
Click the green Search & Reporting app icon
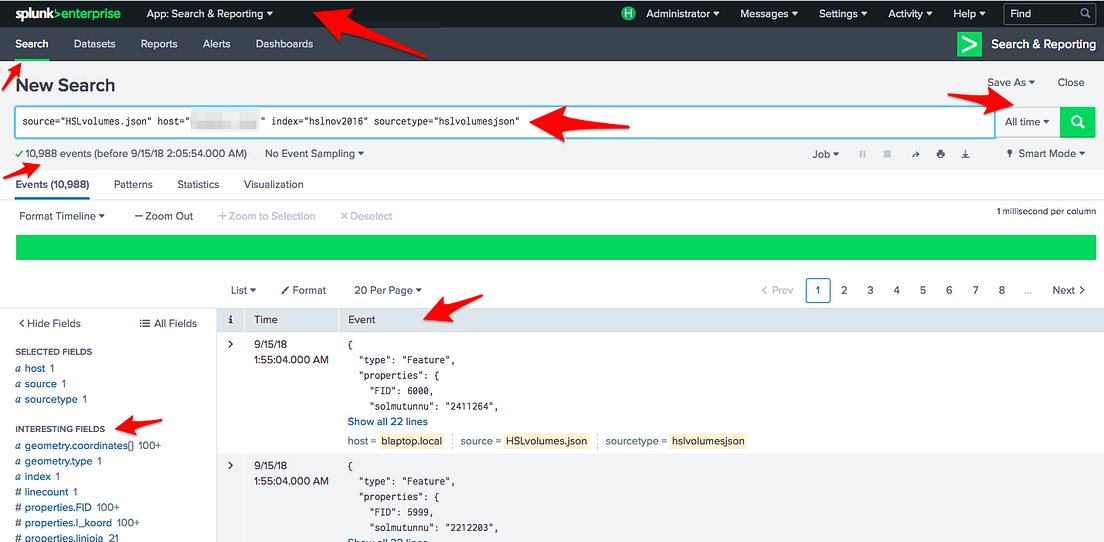pos(970,44)
